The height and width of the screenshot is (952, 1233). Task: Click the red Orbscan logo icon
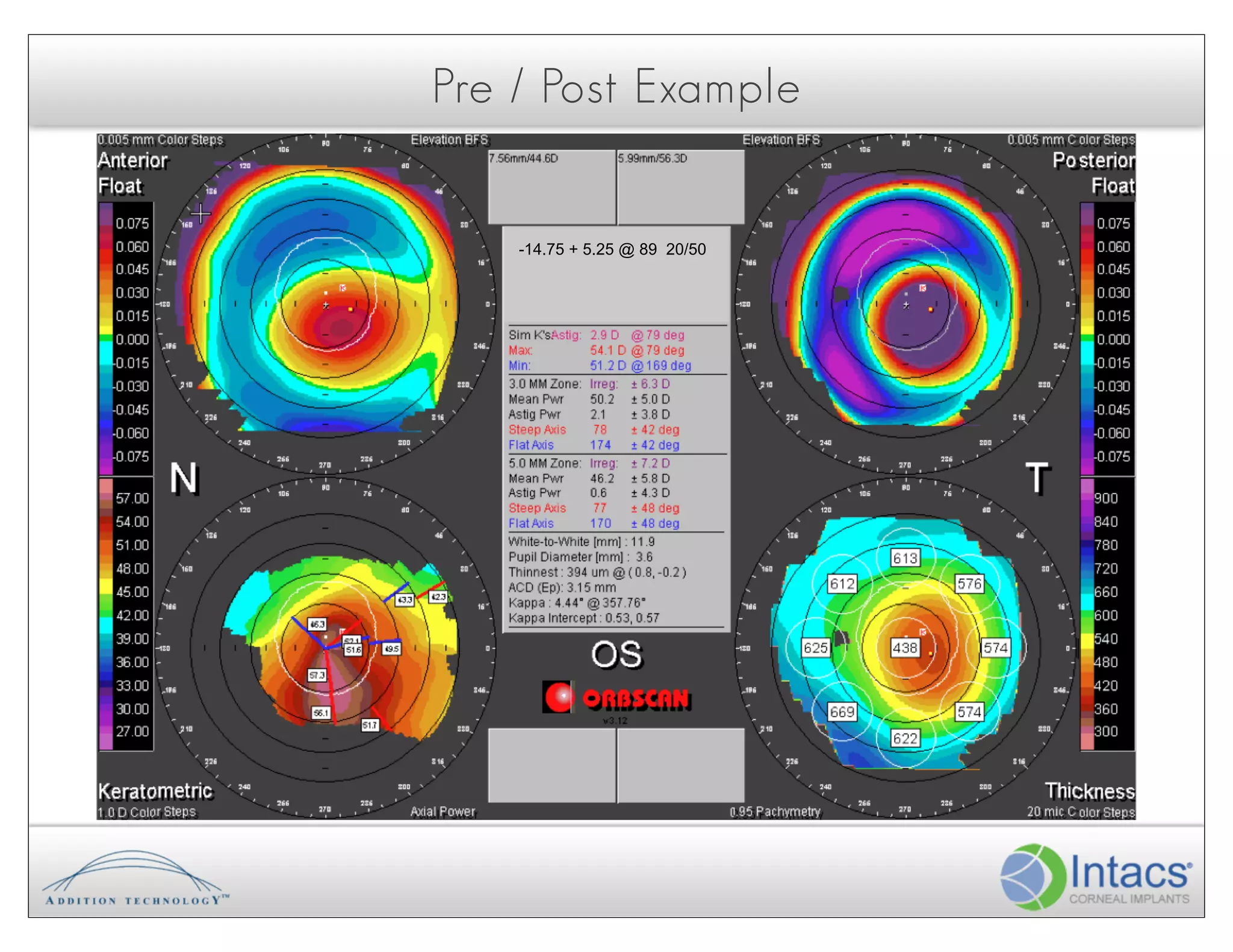click(558, 697)
